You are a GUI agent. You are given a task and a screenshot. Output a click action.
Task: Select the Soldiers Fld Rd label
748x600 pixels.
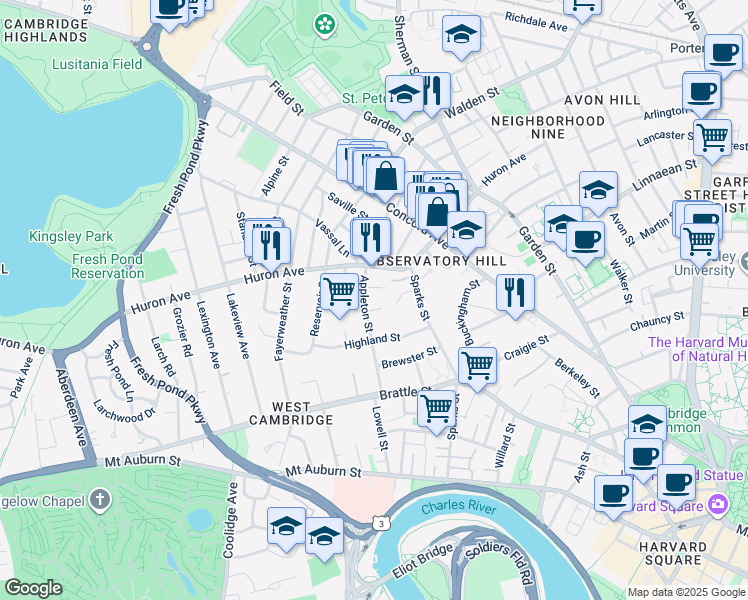(499, 563)
